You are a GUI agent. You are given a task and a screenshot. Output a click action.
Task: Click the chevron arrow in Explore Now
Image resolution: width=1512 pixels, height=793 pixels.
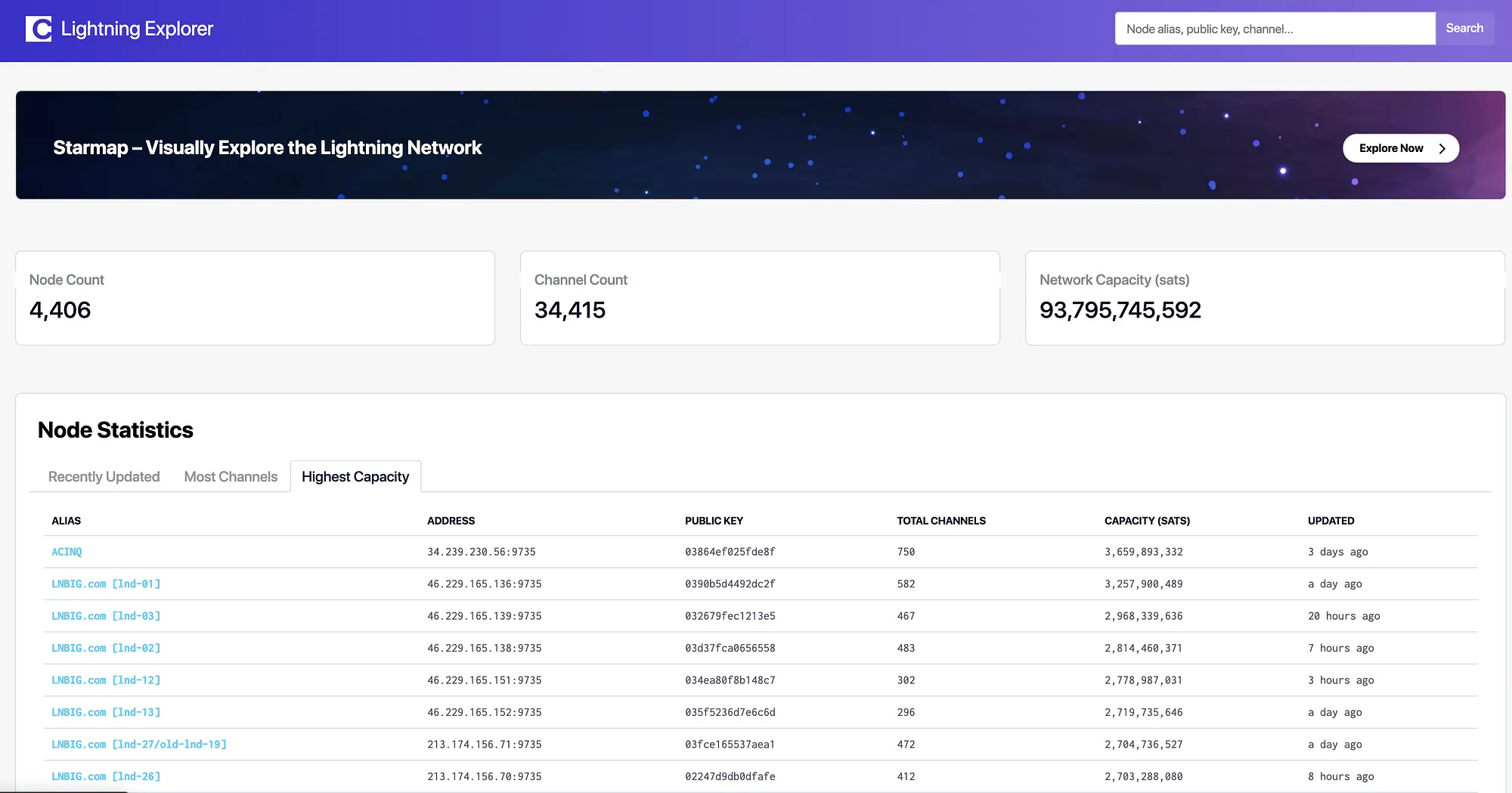point(1442,148)
